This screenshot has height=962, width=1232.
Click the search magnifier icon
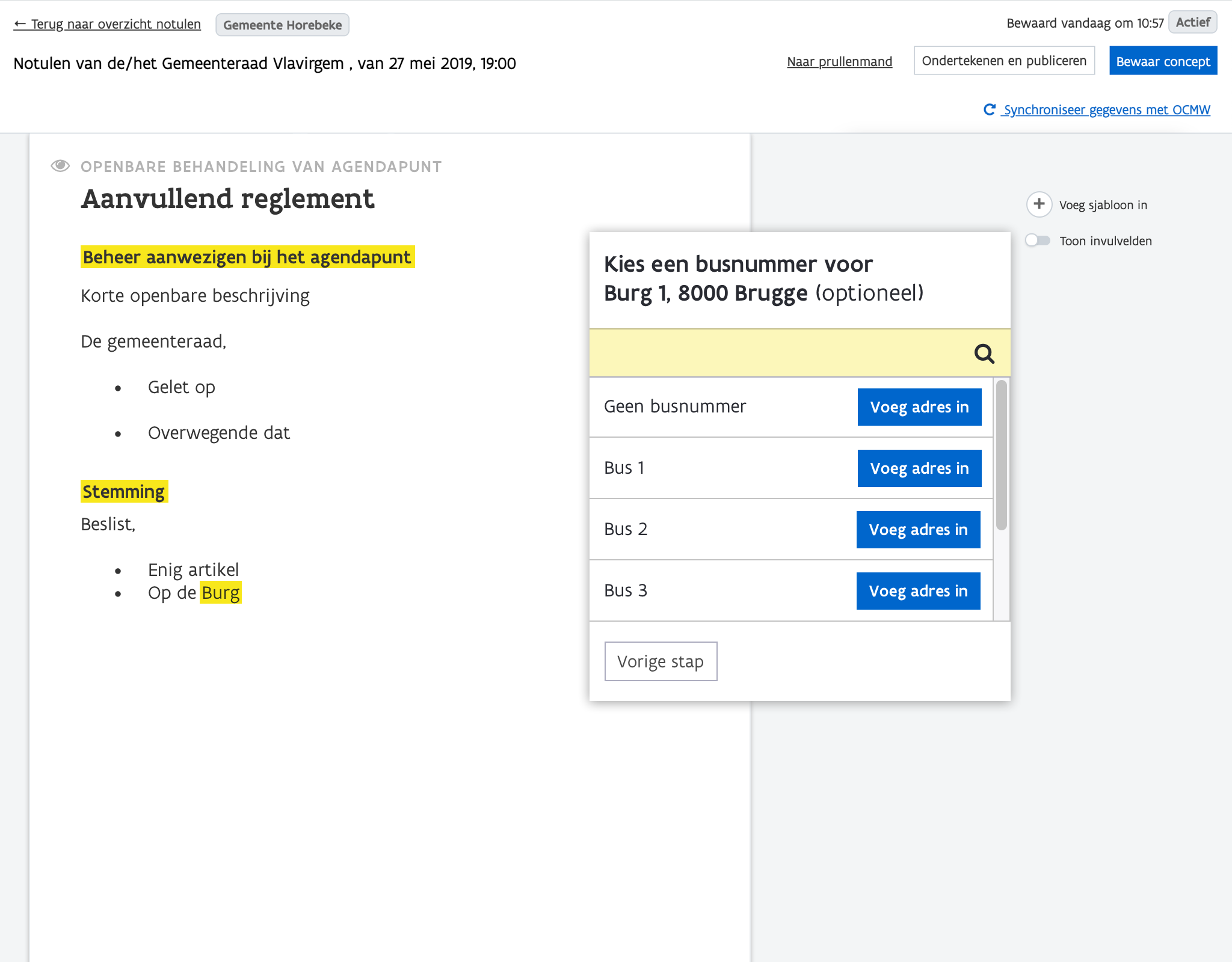point(984,354)
